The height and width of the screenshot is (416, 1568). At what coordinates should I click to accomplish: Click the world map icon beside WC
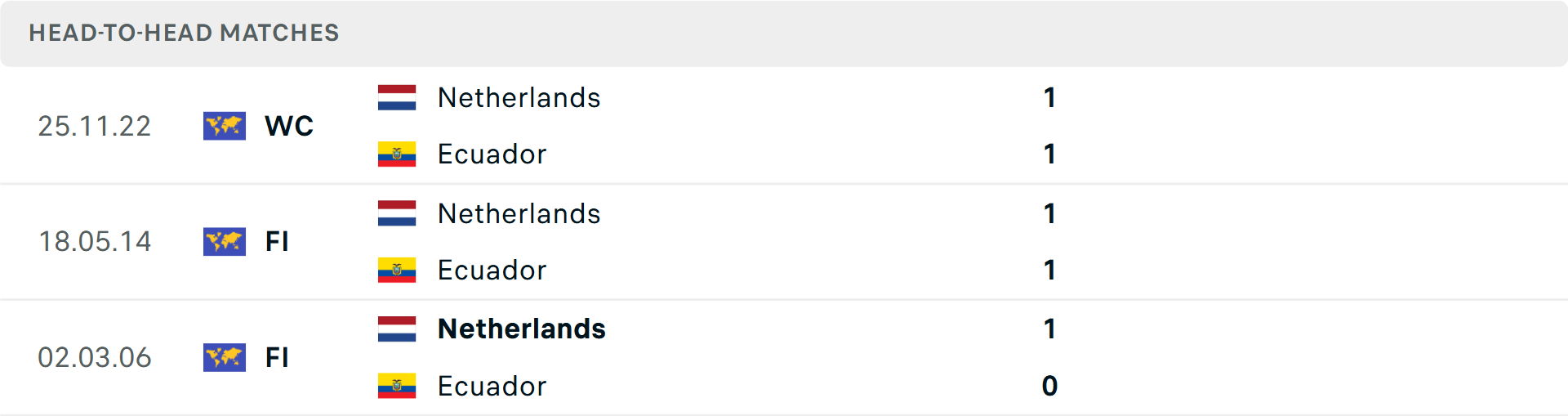[x=225, y=126]
